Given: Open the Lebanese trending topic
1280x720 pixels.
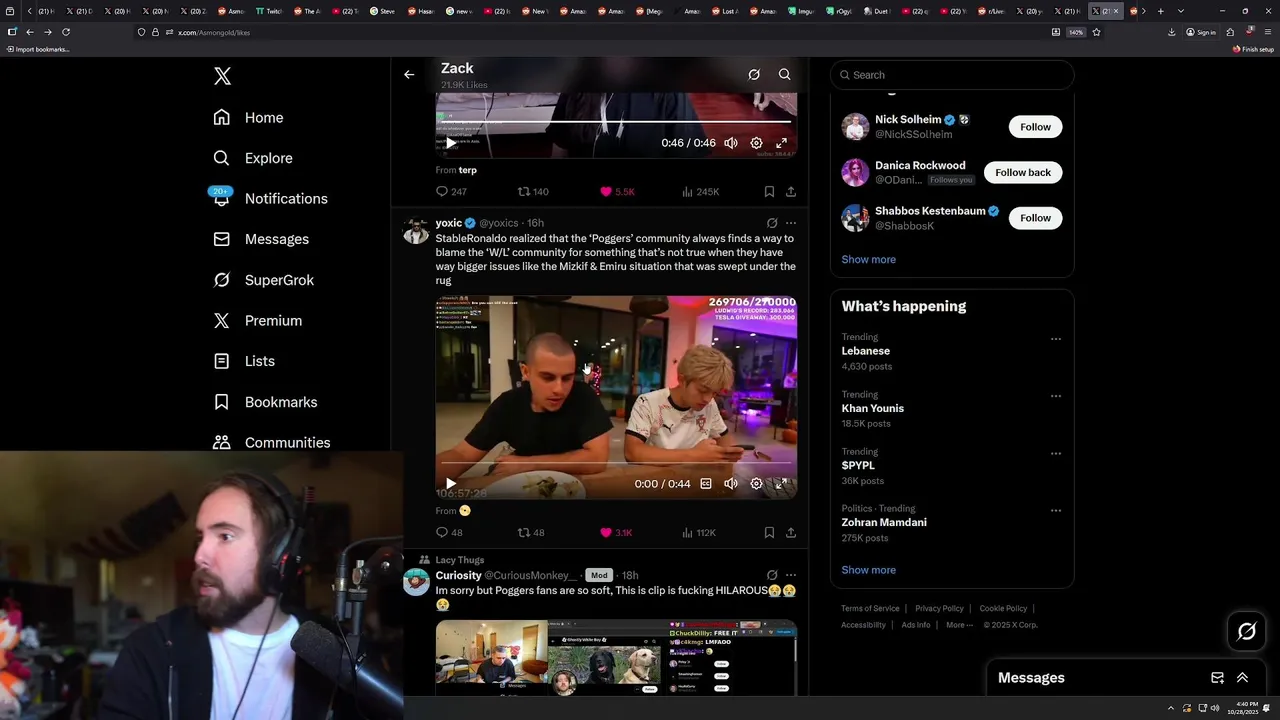Looking at the screenshot, I should (x=866, y=351).
